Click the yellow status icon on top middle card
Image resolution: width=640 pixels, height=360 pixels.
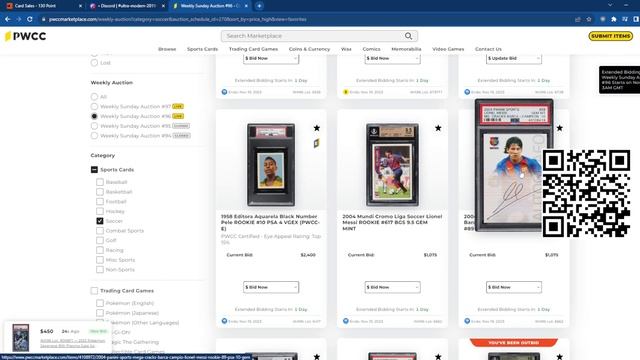[346, 92]
